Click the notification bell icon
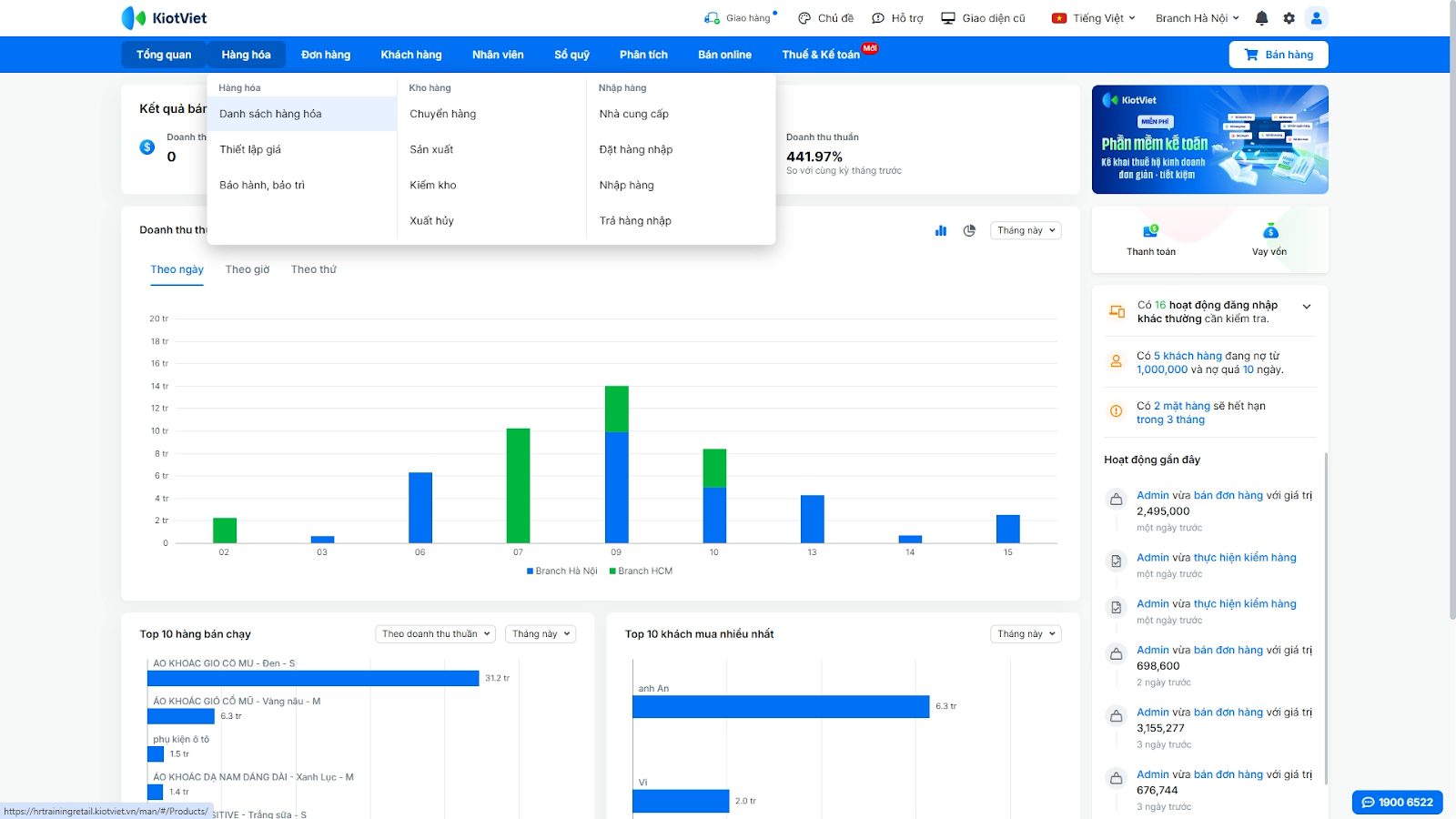 click(x=1261, y=18)
